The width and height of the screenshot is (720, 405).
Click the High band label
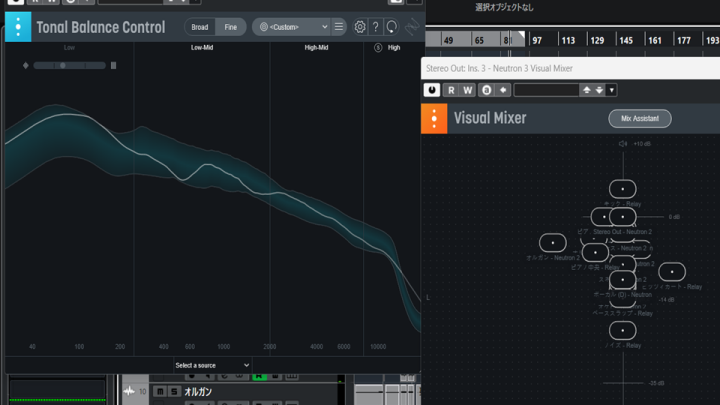(394, 47)
